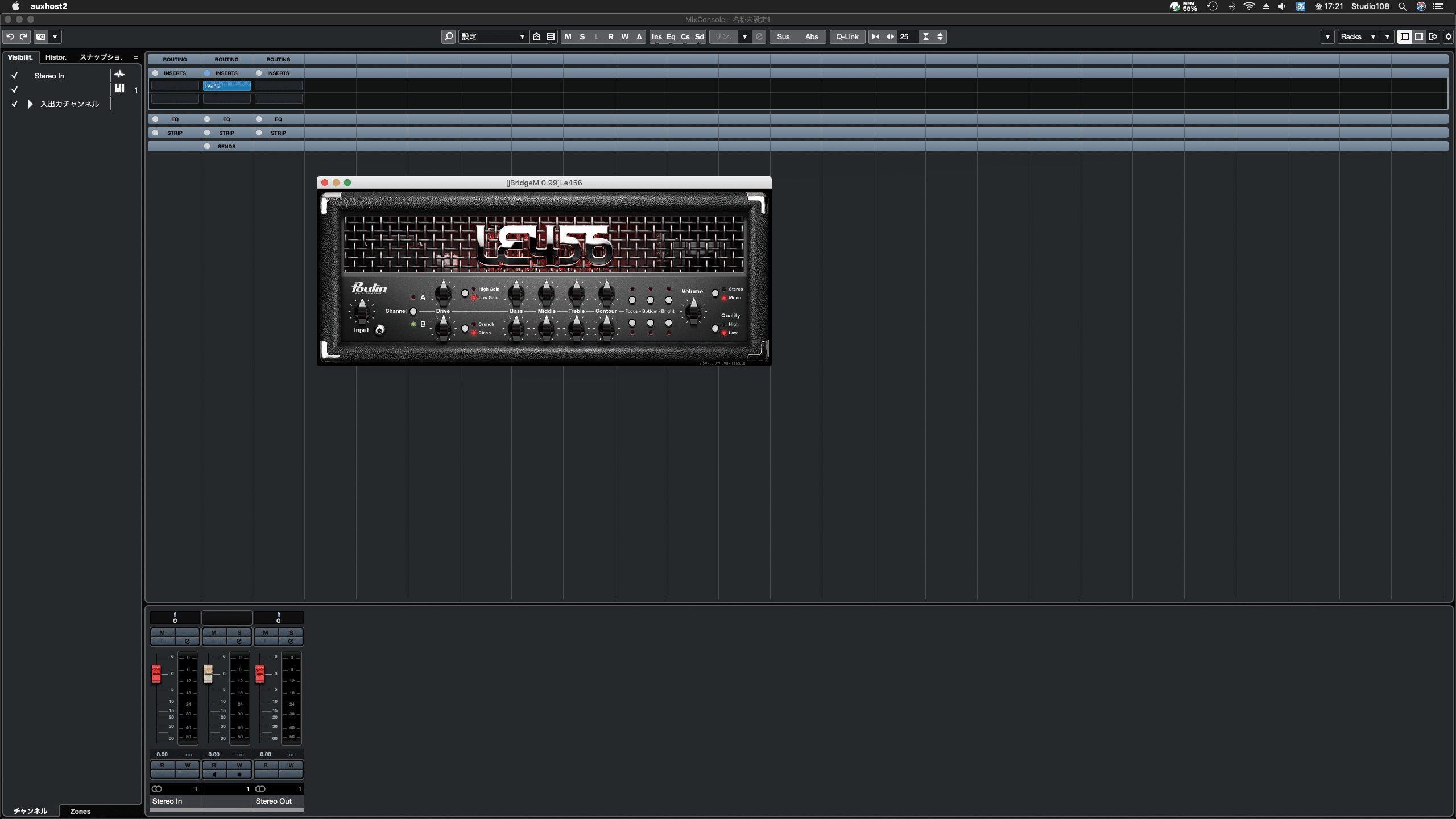The image size is (1456, 819).
Task: Select the Le456 insert slot
Action: pyautogui.click(x=226, y=86)
